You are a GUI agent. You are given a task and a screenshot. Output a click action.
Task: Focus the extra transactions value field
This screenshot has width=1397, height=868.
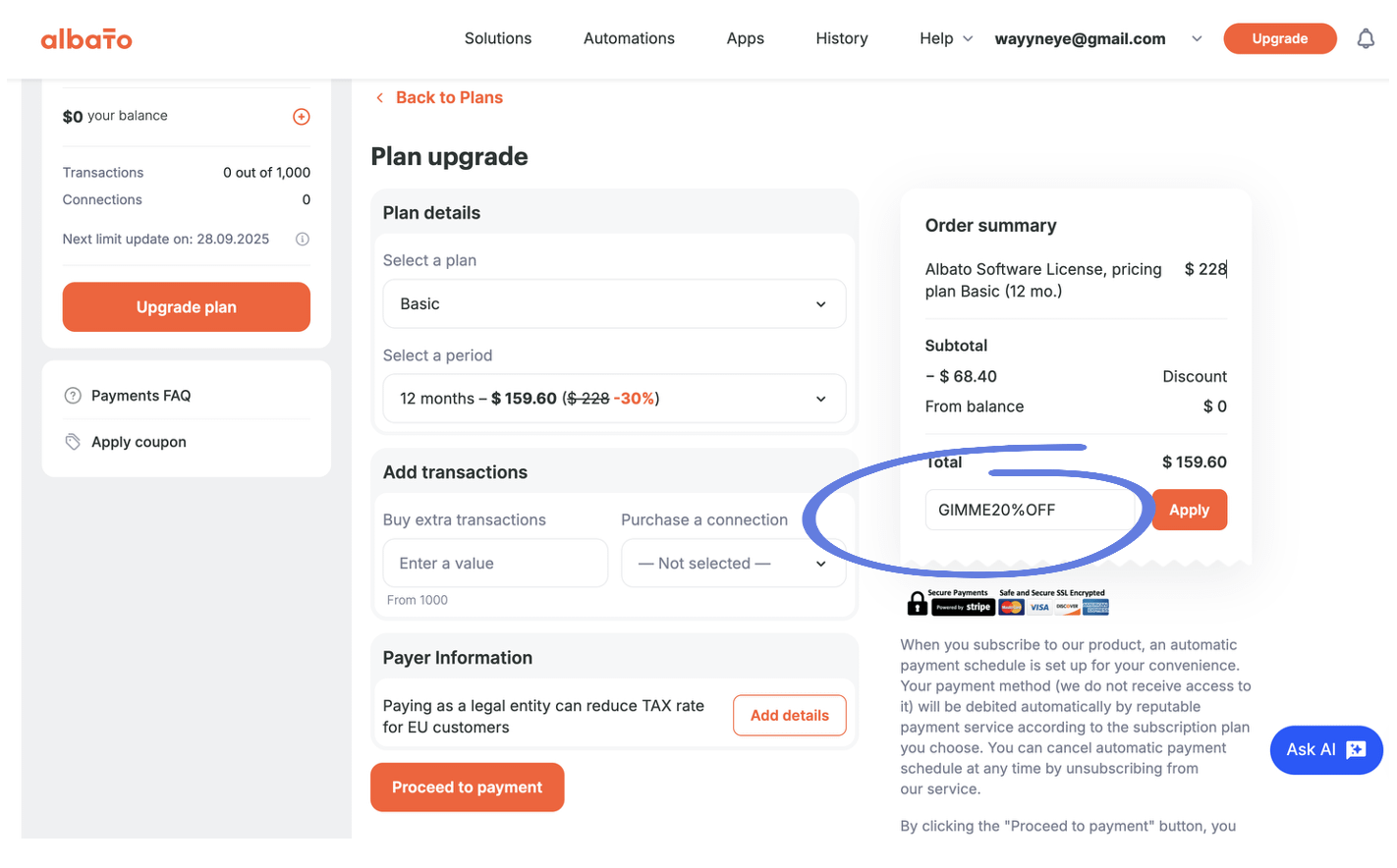tap(495, 564)
